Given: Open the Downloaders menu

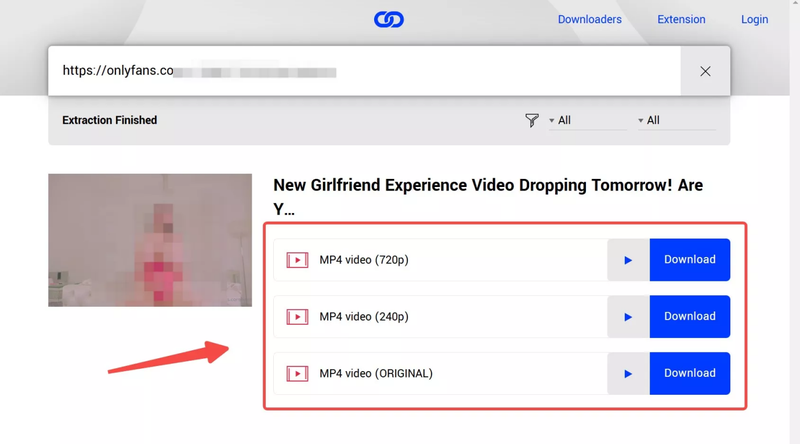Looking at the screenshot, I should click(x=589, y=19).
